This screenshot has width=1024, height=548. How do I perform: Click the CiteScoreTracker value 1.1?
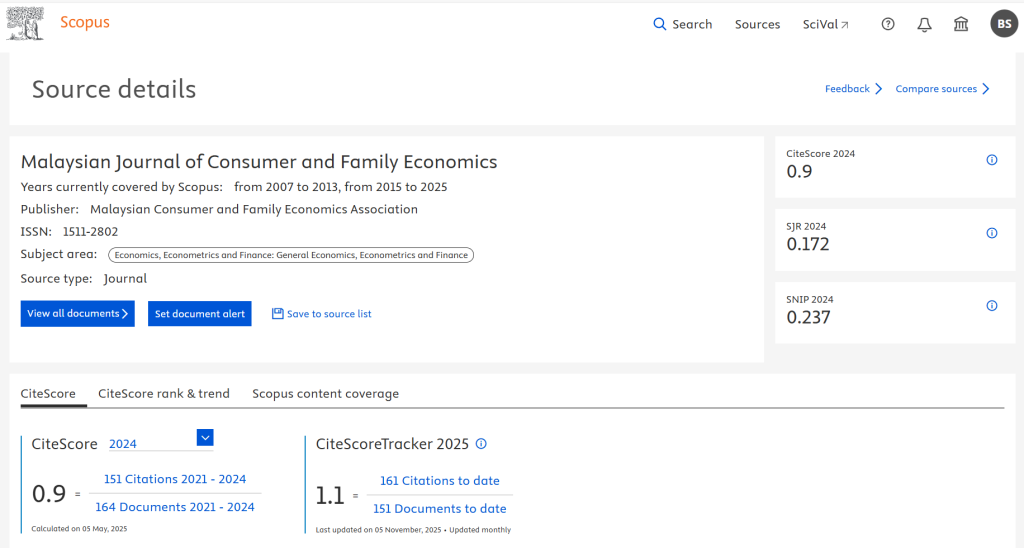(x=330, y=496)
